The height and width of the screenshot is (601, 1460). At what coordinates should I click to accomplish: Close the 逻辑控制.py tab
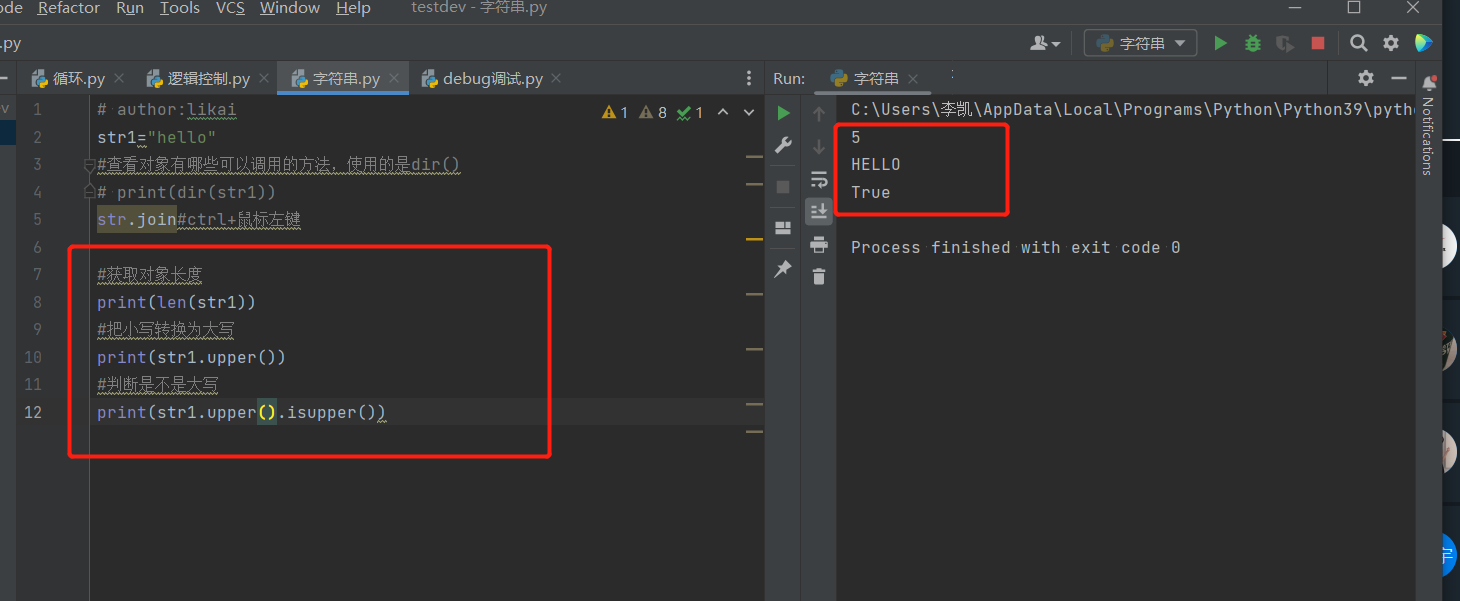[x=264, y=78]
